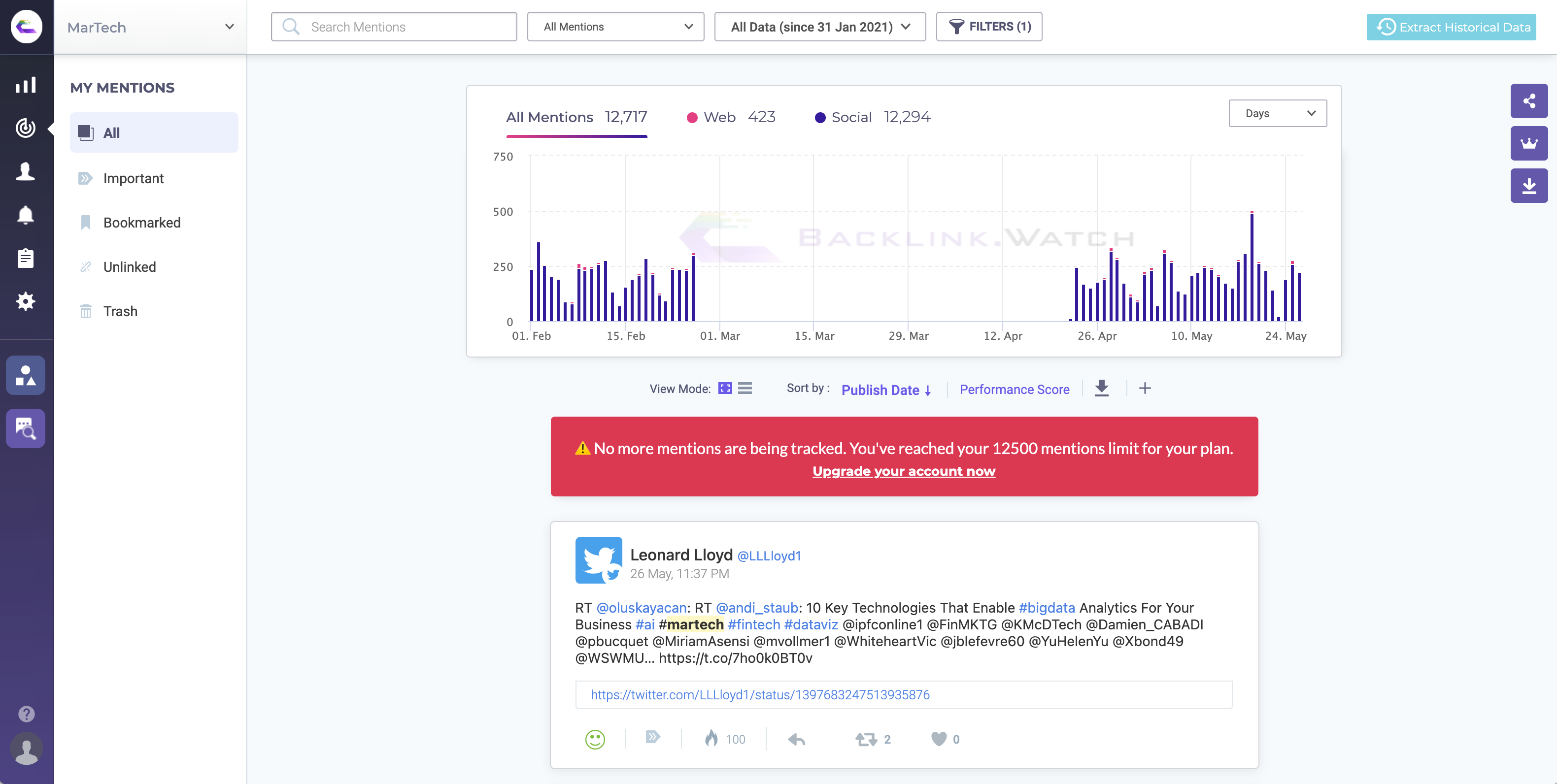The image size is (1557, 784).
Task: Open FILTERS (1) button
Action: click(x=989, y=27)
